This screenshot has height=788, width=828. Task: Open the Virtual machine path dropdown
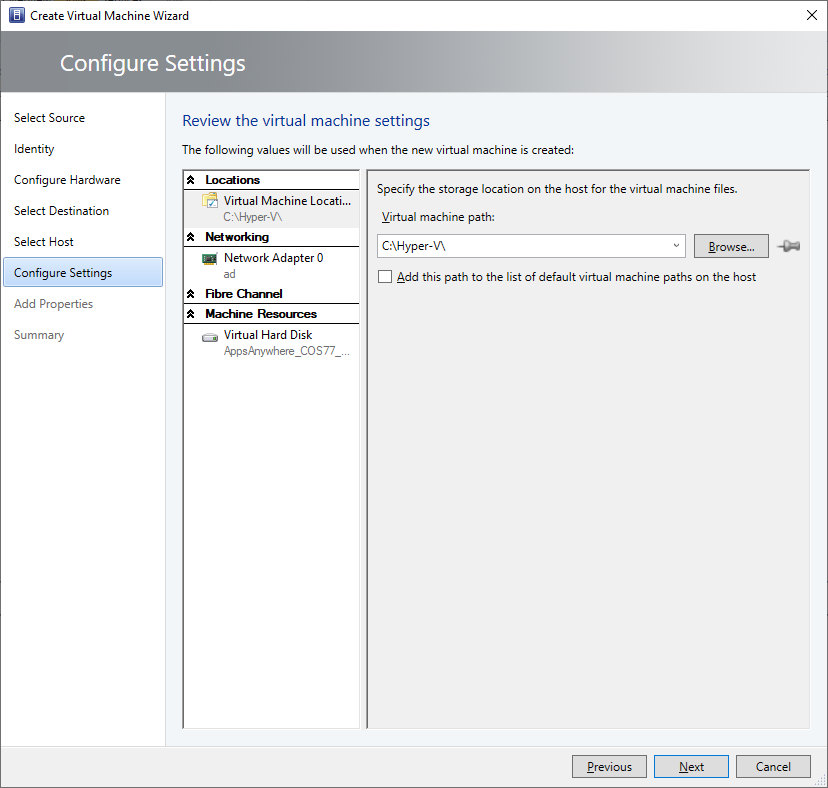click(676, 246)
